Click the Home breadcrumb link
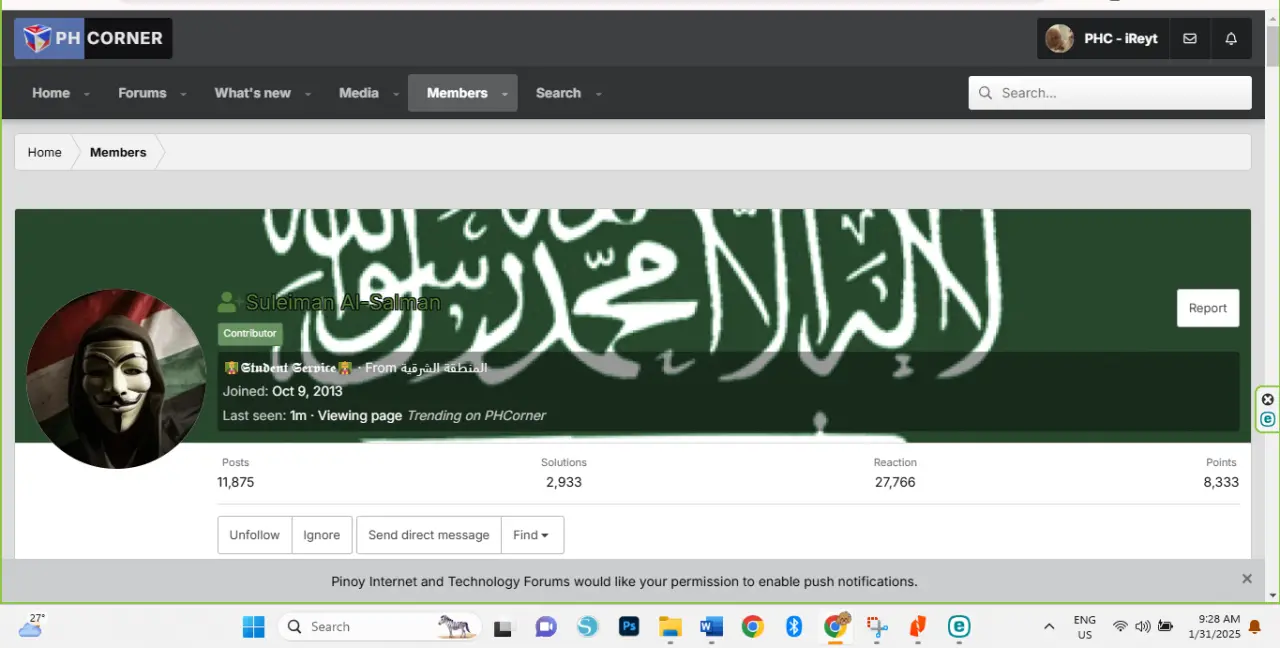 (x=44, y=152)
